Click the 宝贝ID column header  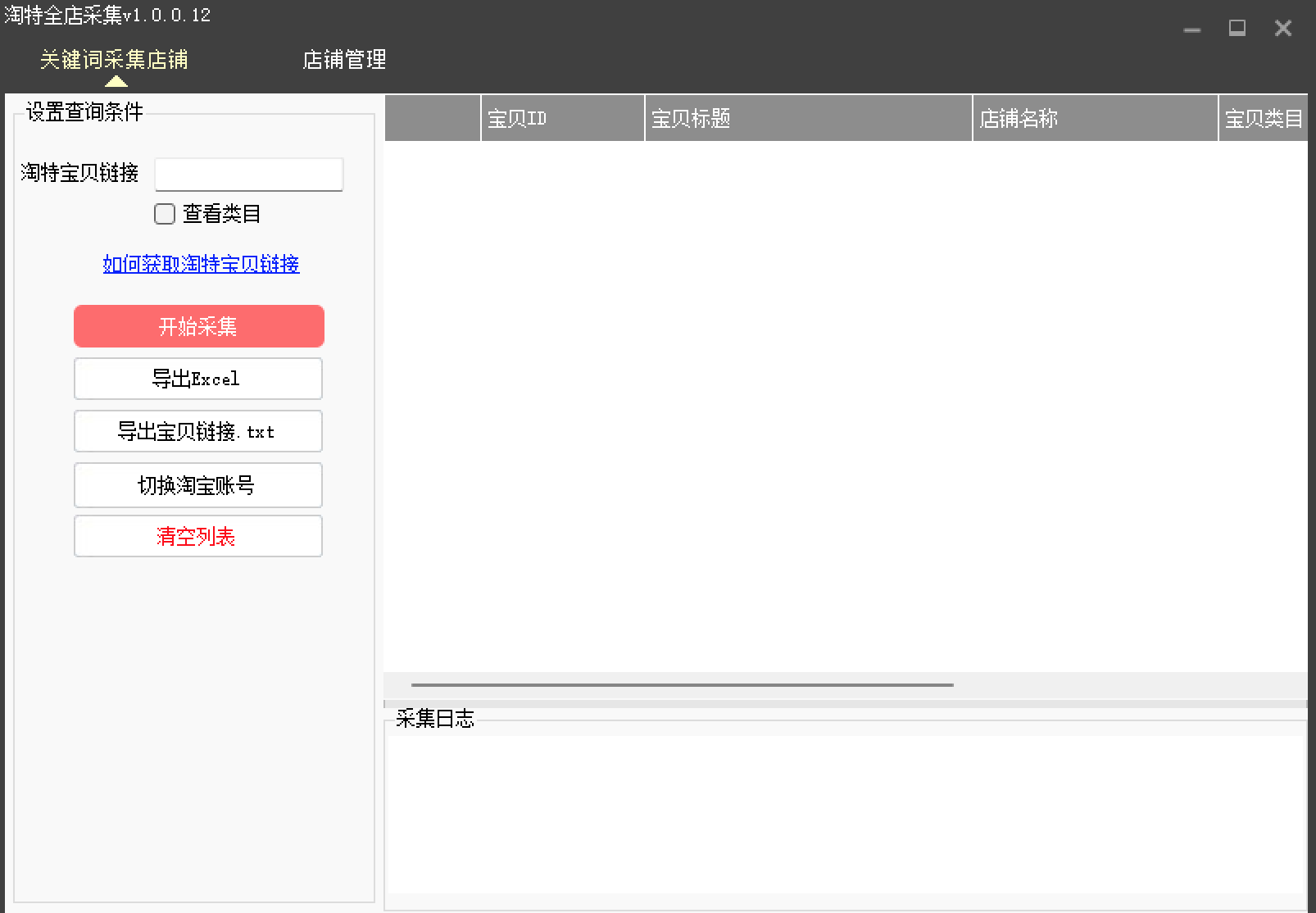(x=563, y=119)
